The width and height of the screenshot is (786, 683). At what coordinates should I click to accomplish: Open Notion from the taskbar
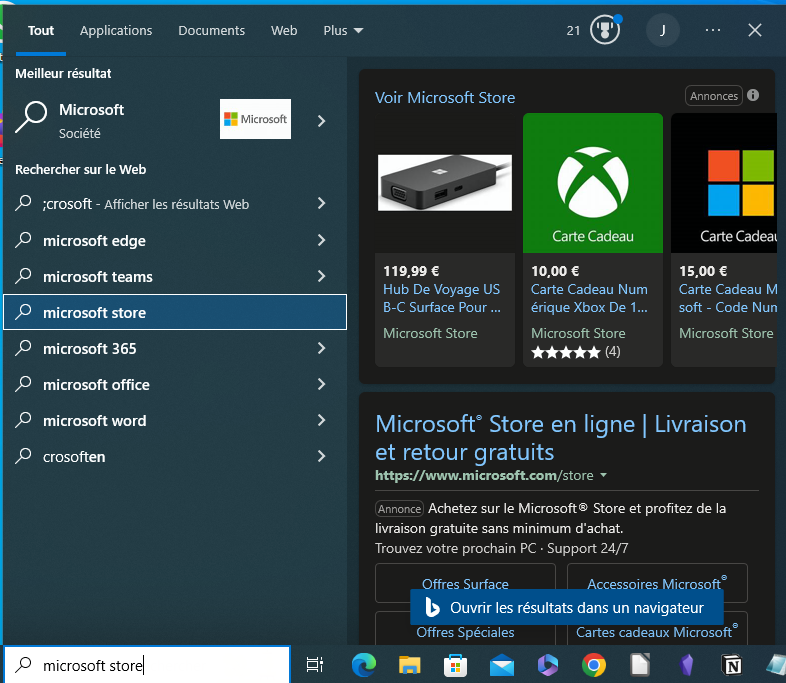[x=732, y=665]
